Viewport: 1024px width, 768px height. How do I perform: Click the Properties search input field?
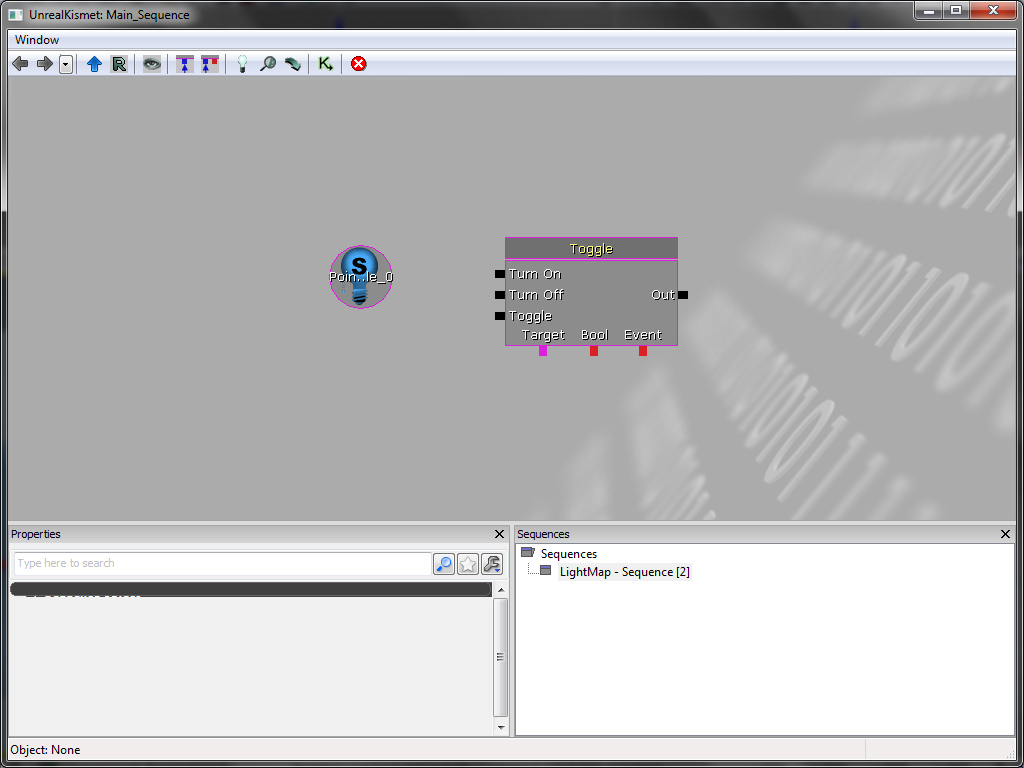(220, 564)
